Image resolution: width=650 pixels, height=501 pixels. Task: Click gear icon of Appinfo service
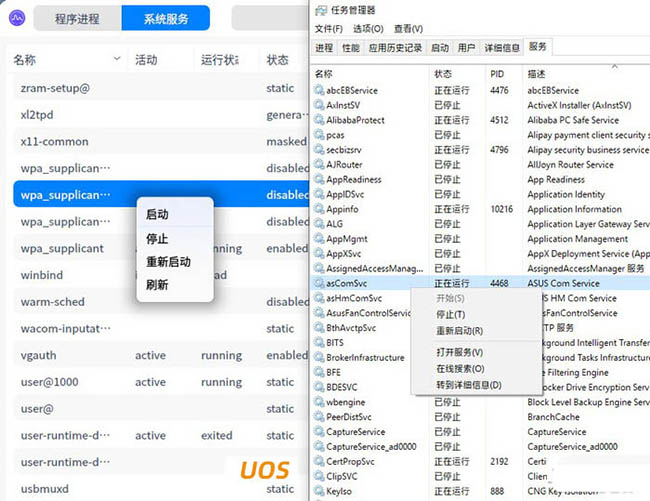(x=319, y=209)
